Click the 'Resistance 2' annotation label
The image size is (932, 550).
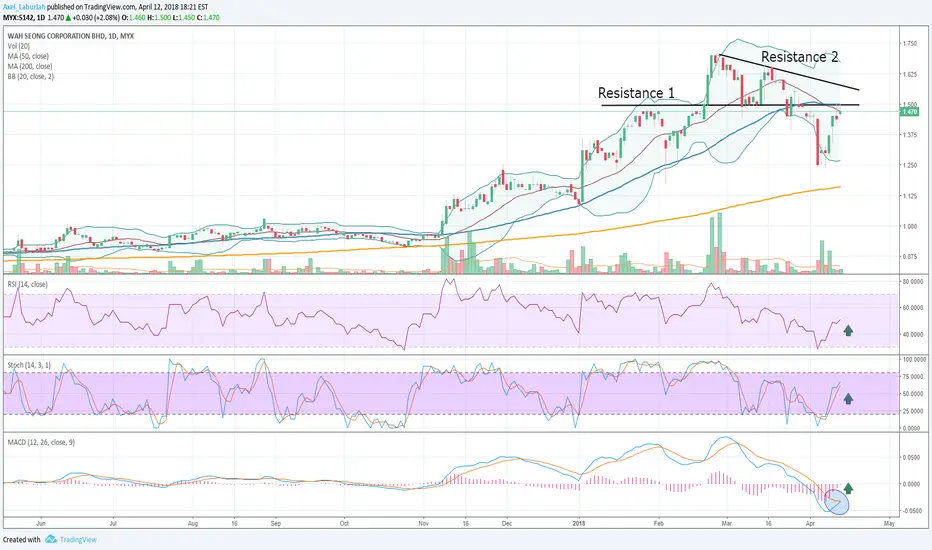pos(799,57)
